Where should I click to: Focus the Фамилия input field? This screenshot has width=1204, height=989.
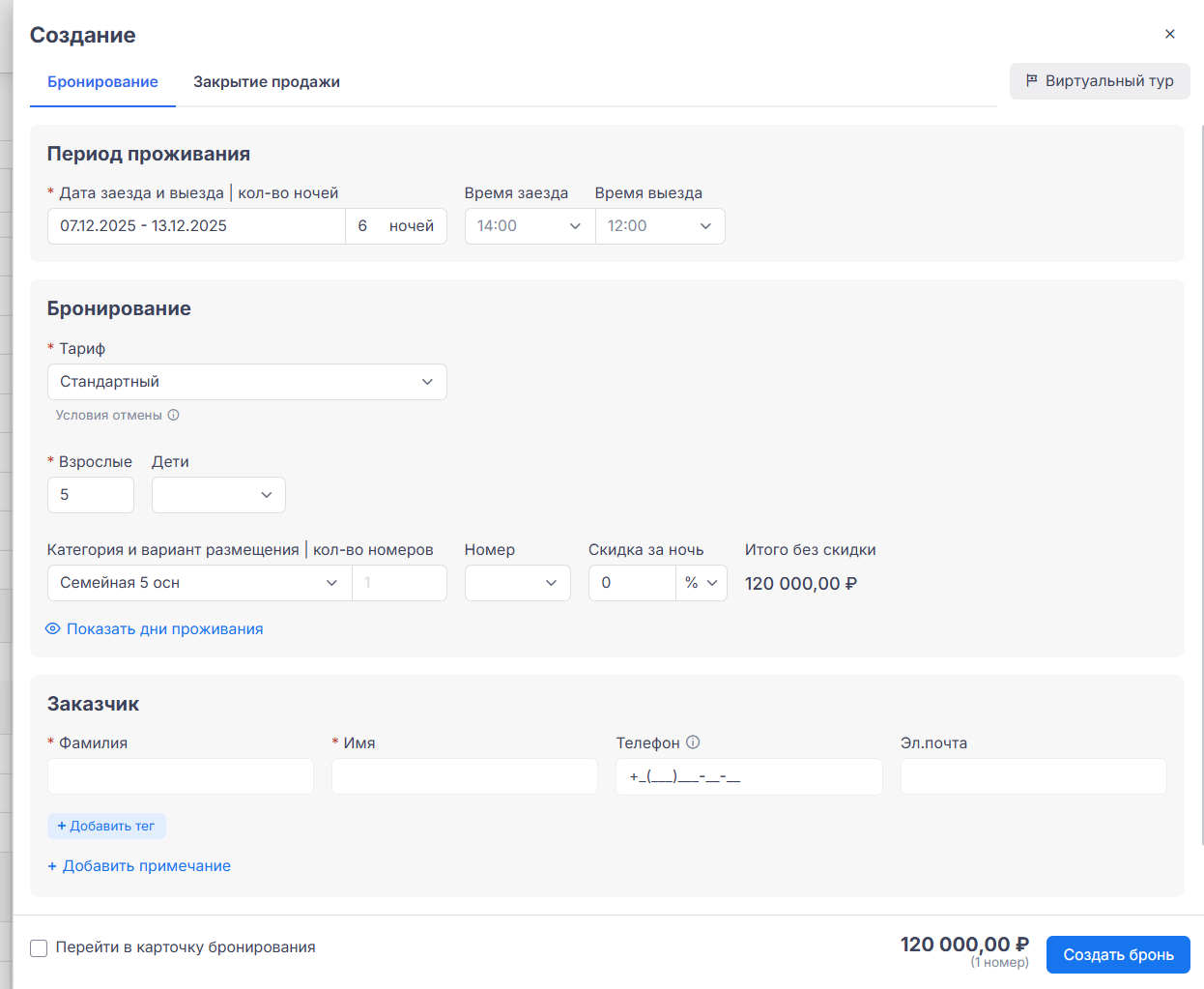pyautogui.click(x=181, y=776)
